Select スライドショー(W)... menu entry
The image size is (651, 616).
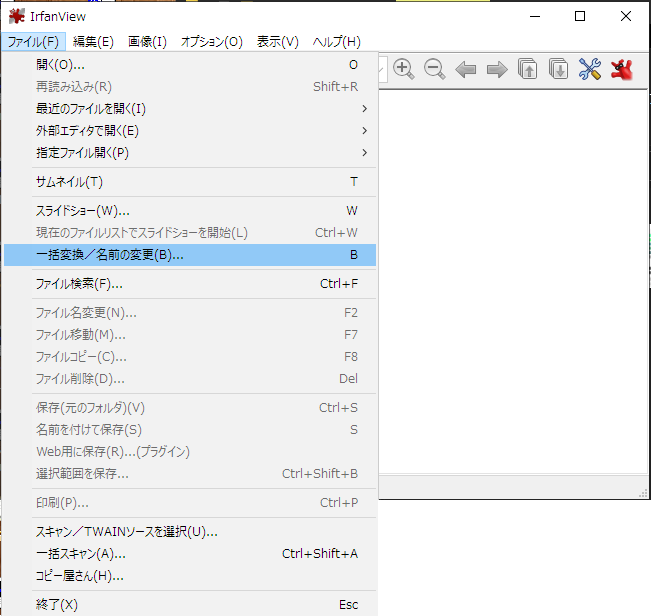[190, 211]
